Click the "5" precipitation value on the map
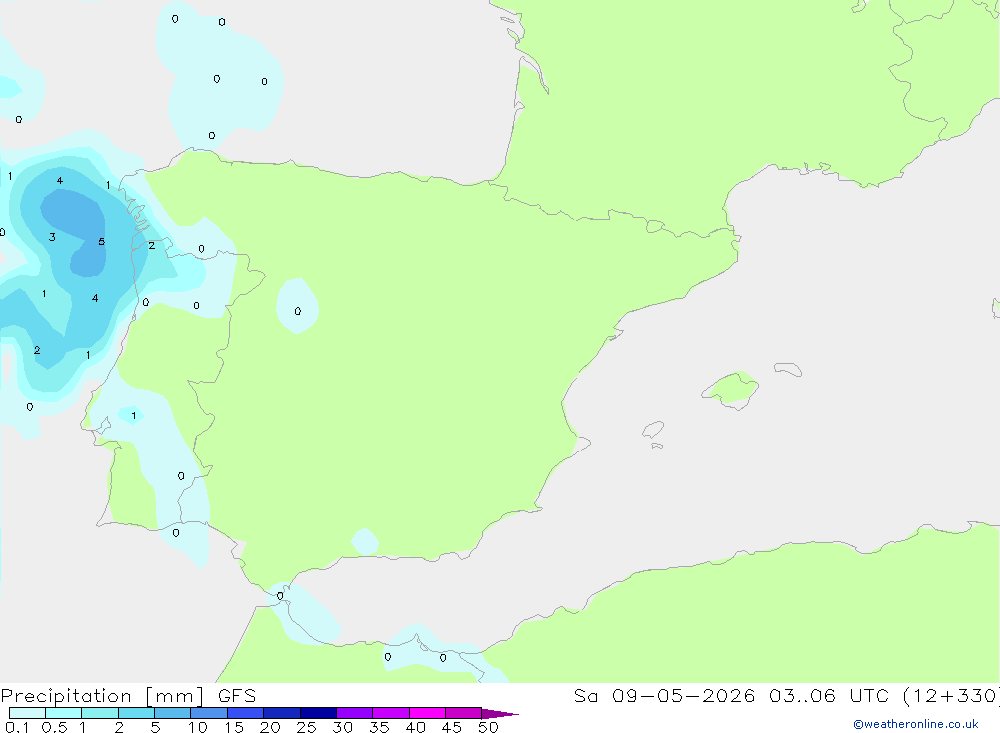The width and height of the screenshot is (1000, 733). (x=101, y=242)
